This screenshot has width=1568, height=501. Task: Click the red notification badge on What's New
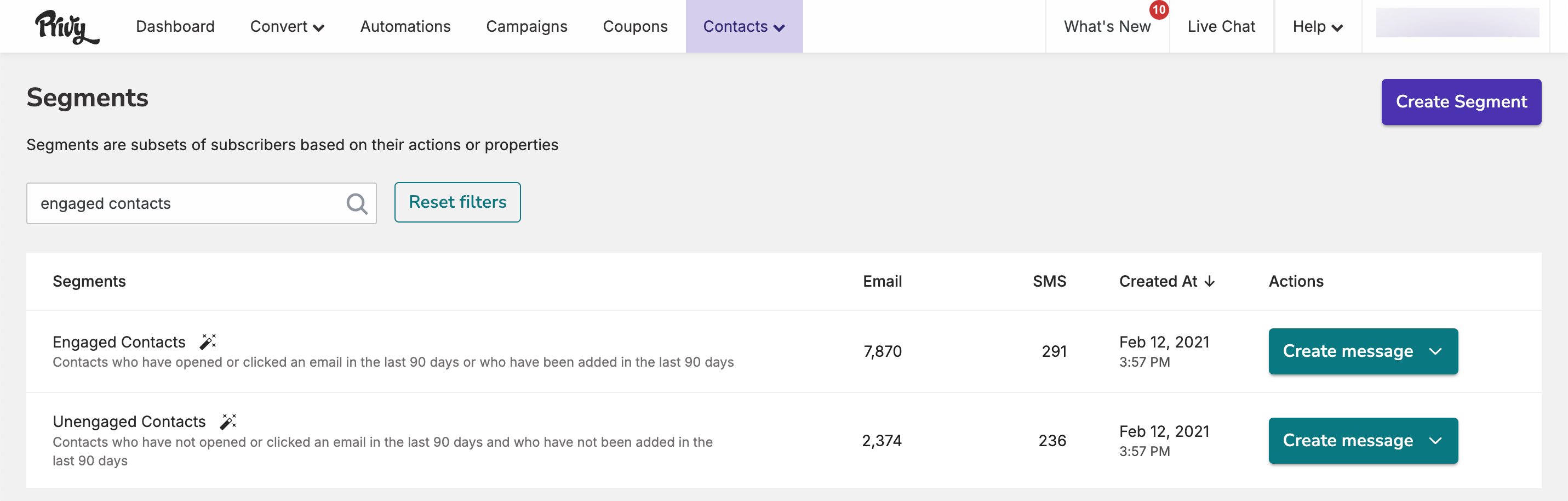click(x=1158, y=10)
